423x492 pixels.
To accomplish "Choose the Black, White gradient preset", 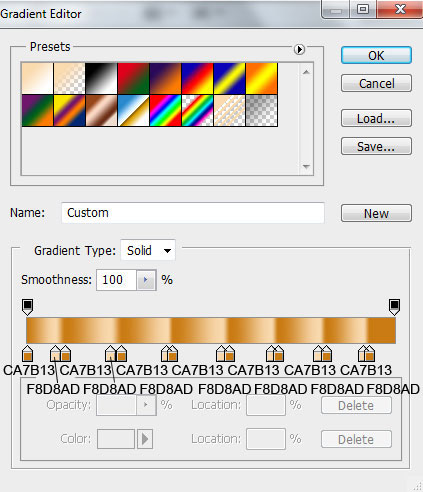I will coord(101,78).
